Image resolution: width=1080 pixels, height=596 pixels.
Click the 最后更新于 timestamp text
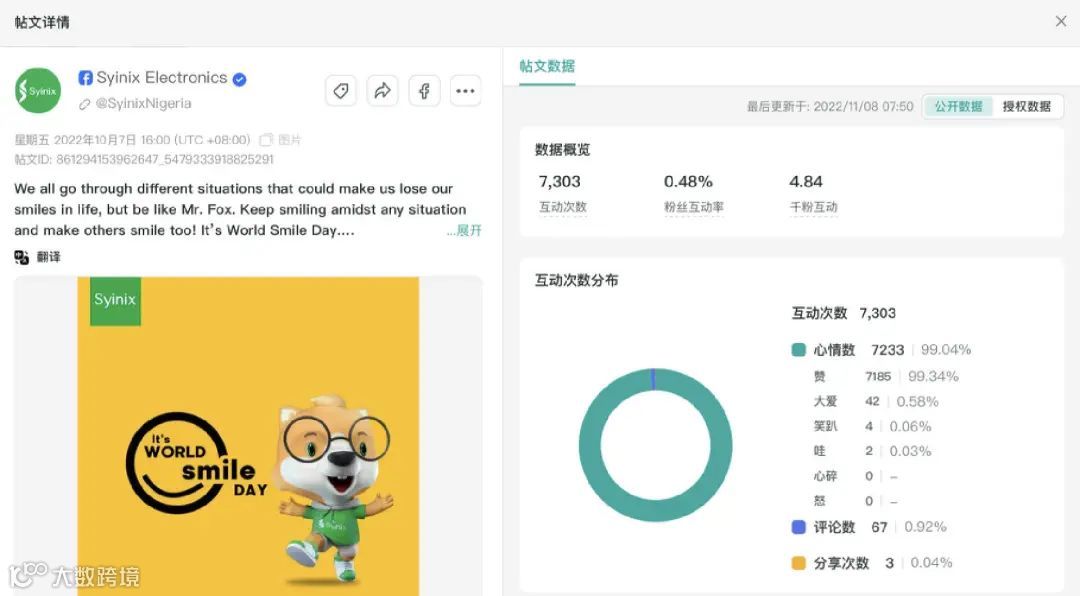[x=830, y=106]
